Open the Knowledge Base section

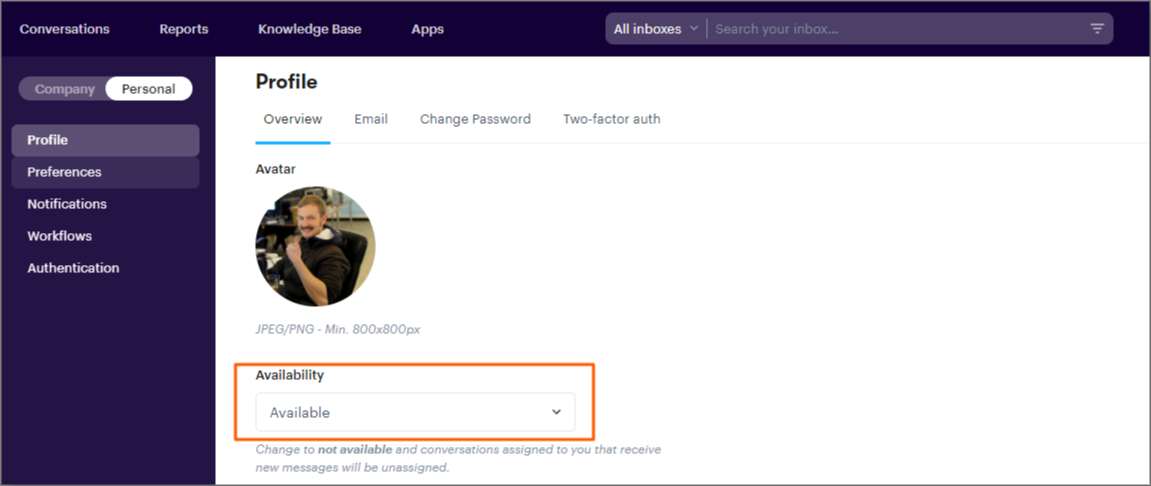[310, 29]
